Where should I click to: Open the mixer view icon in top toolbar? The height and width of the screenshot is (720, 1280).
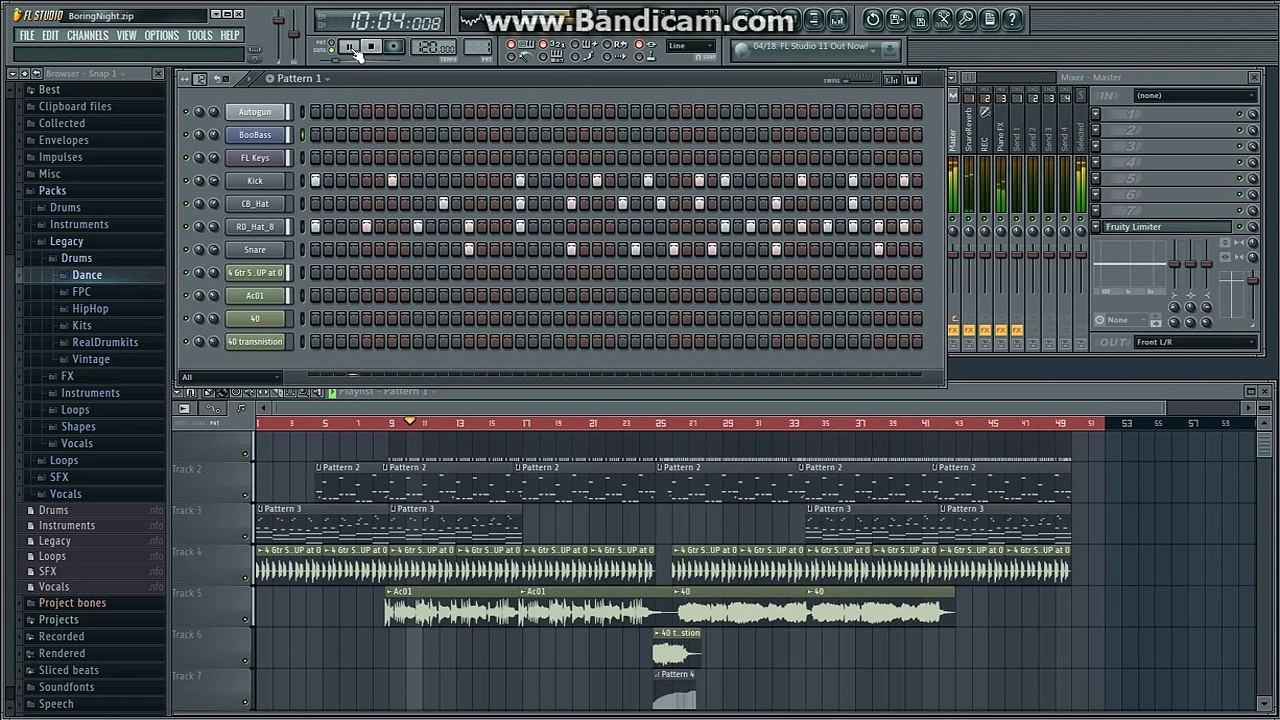tap(837, 20)
